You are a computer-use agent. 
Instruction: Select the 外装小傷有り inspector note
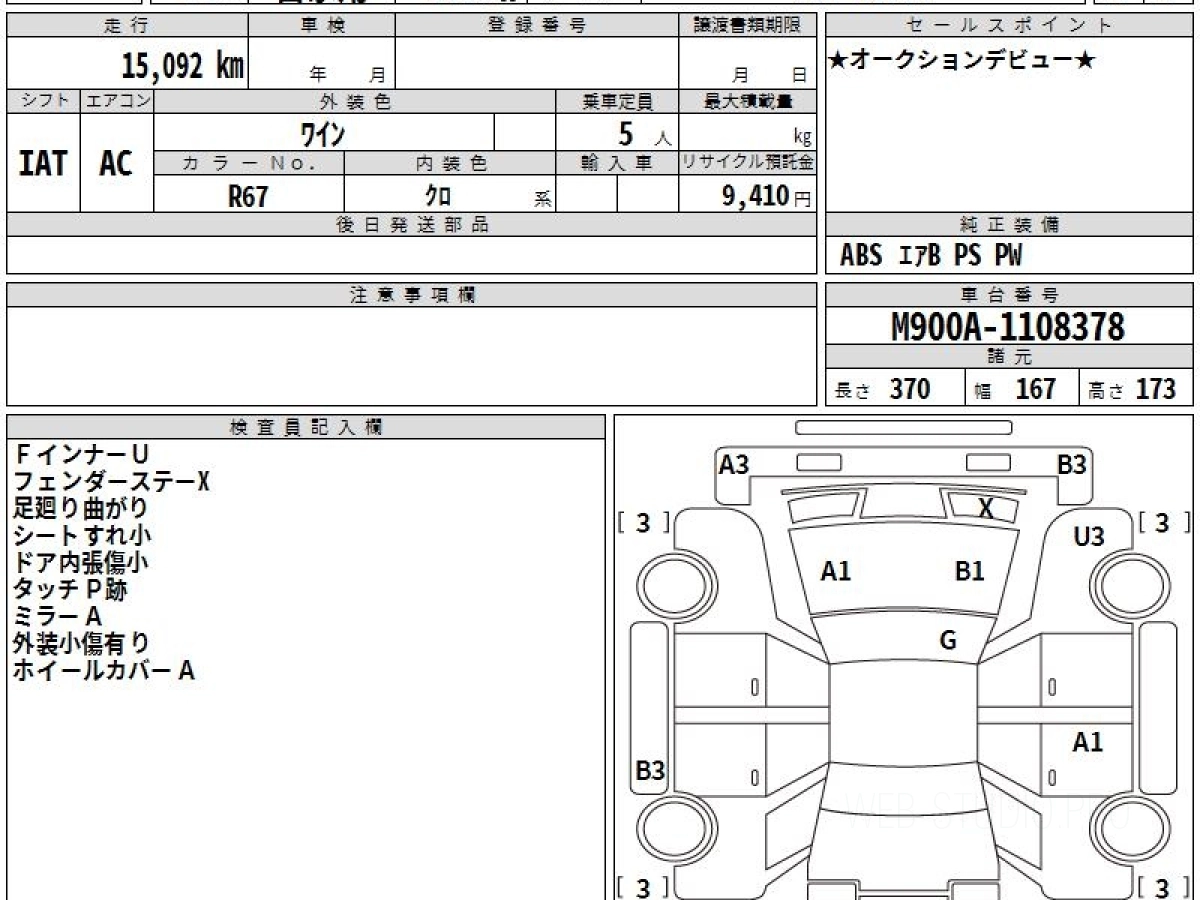click(x=81, y=644)
